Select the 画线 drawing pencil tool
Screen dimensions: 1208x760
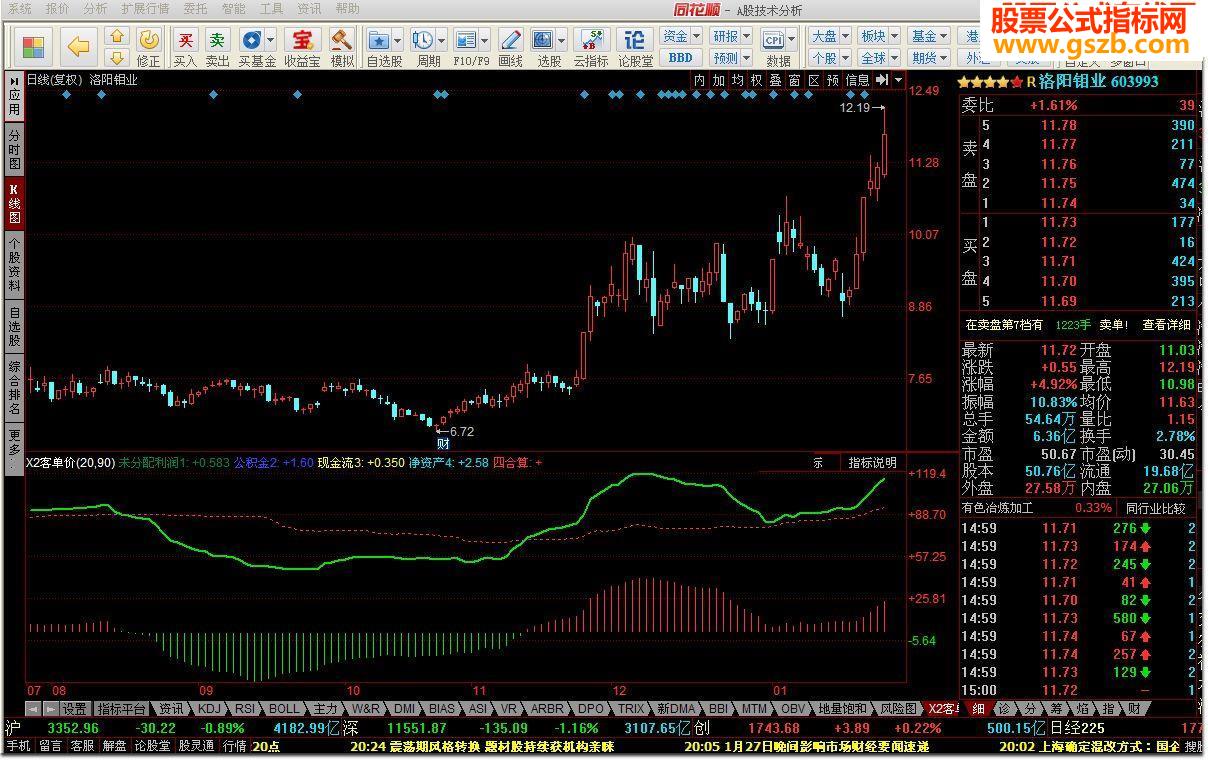[x=510, y=39]
